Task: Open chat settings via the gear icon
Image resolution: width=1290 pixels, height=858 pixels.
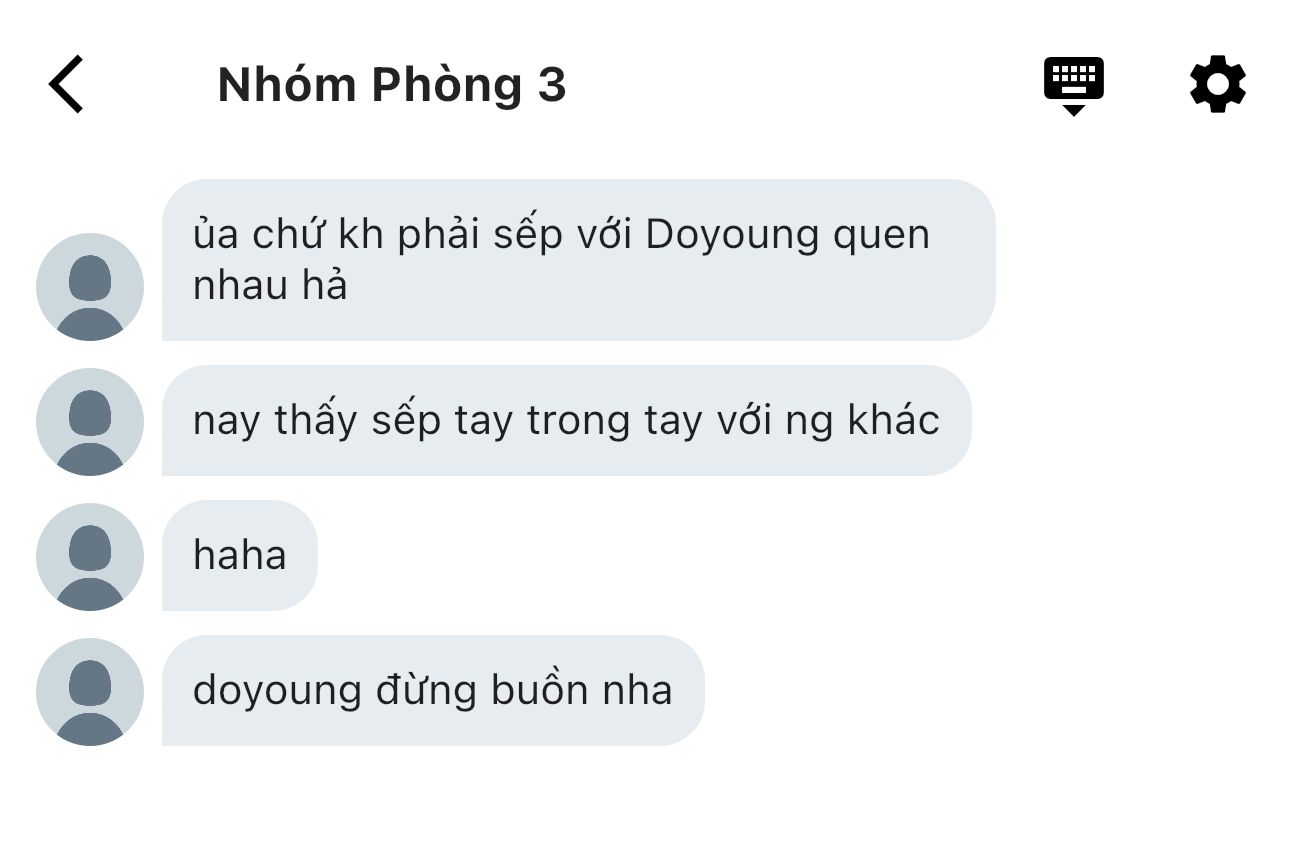Action: pos(1218,84)
